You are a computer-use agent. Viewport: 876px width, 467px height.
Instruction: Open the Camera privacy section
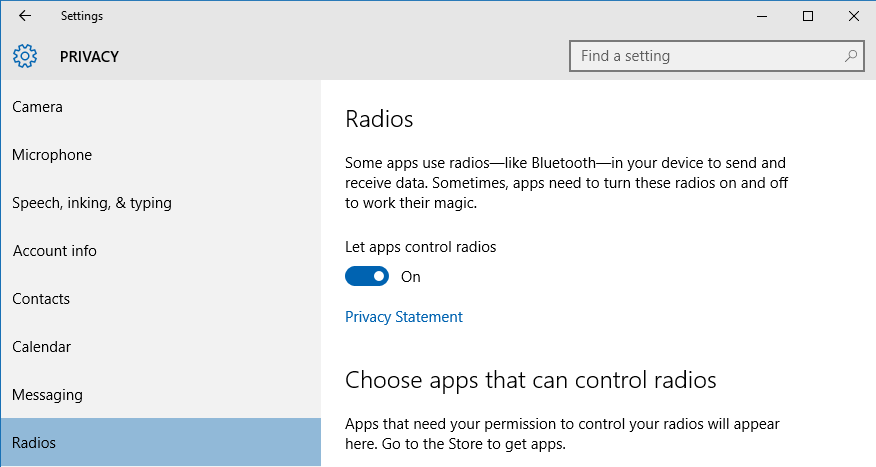click(161, 107)
